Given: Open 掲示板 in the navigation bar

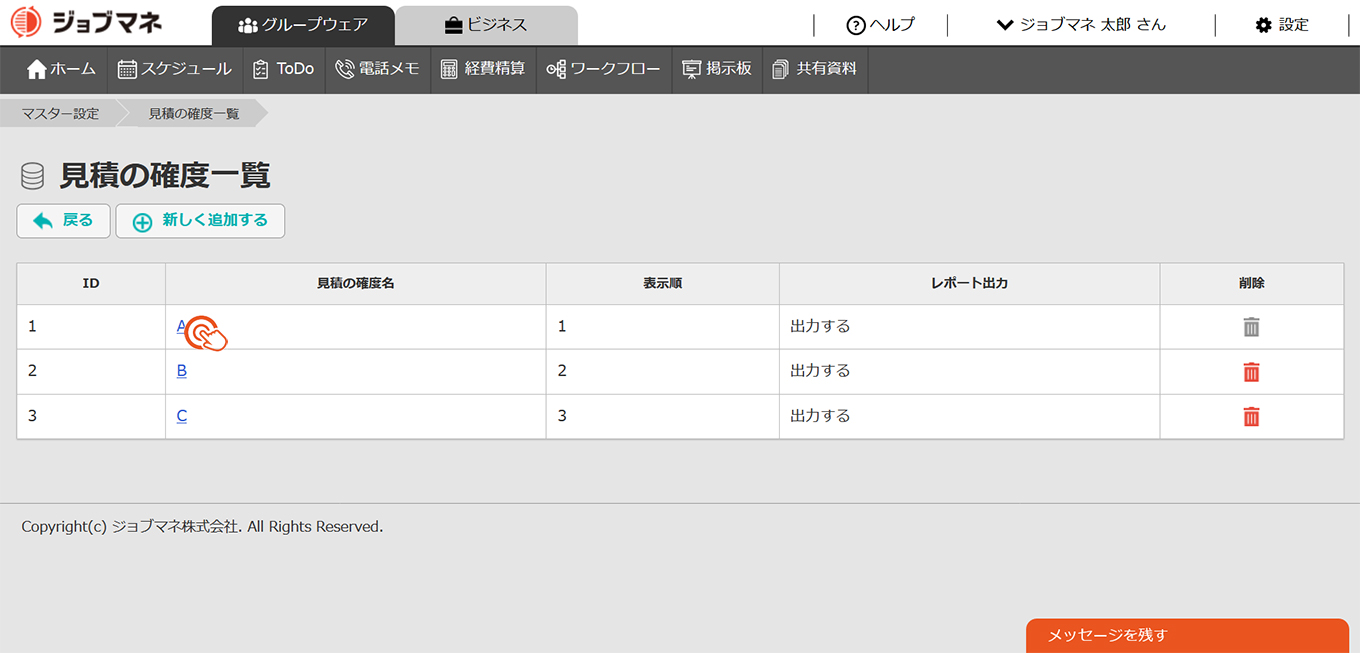Looking at the screenshot, I should (x=717, y=69).
